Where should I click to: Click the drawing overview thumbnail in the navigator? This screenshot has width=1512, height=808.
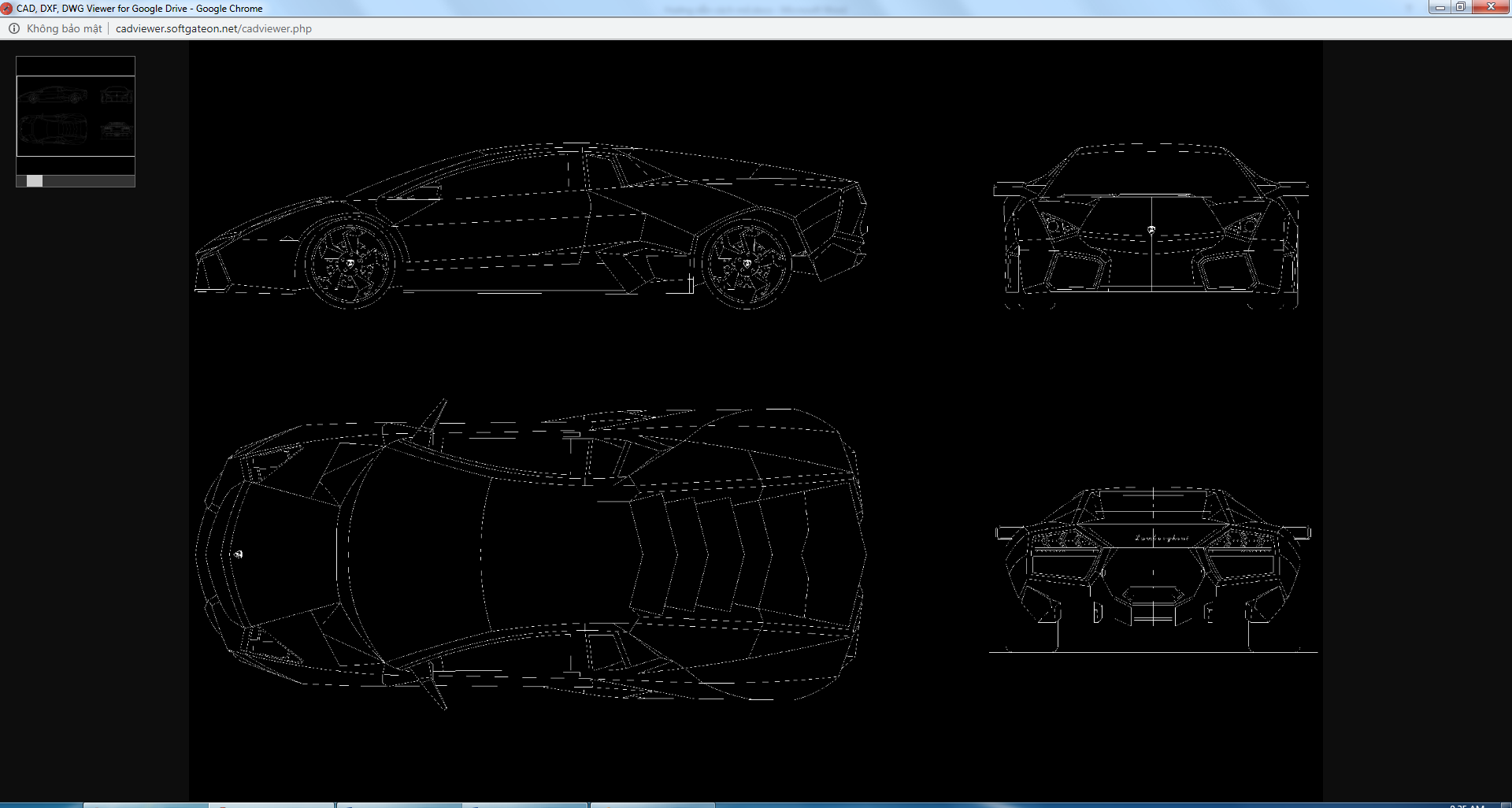coord(76,116)
